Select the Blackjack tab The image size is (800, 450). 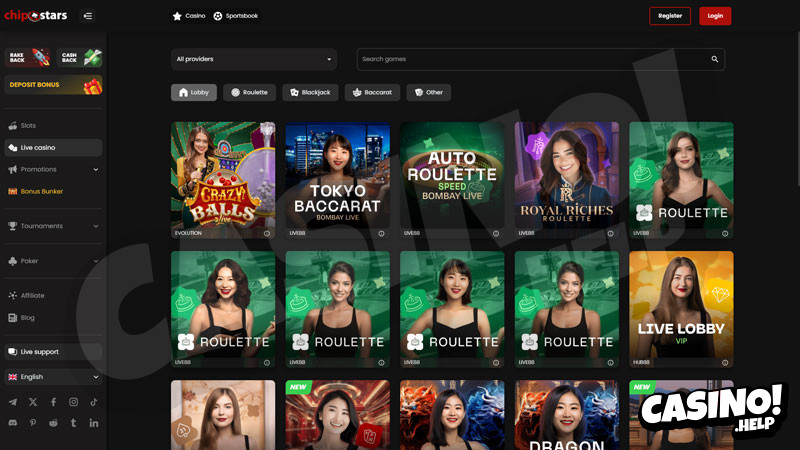pyautogui.click(x=310, y=92)
